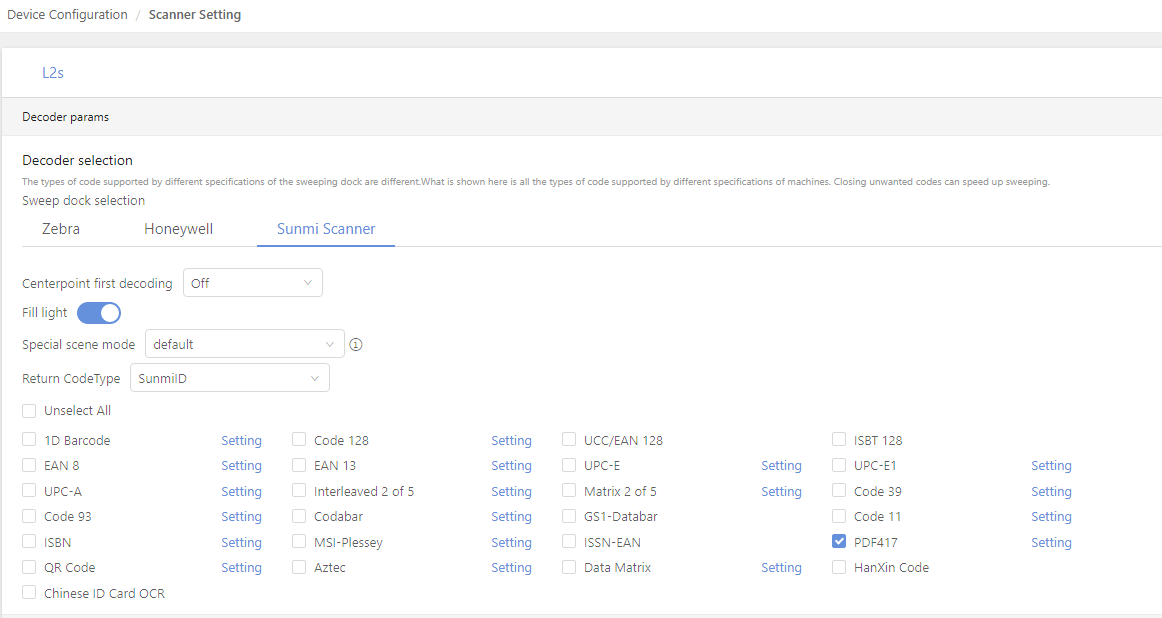Open Setting for Matrix 2 of 5
The image size is (1162, 618).
click(781, 492)
